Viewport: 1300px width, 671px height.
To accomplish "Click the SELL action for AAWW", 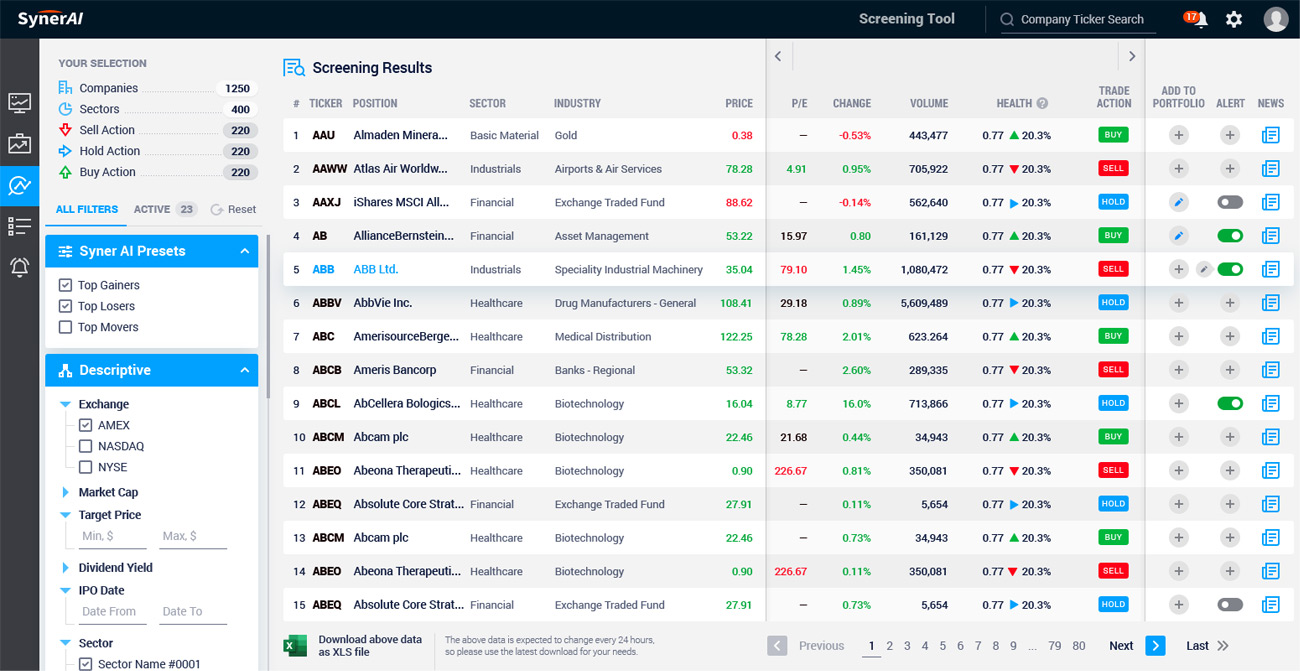I will point(1113,168).
